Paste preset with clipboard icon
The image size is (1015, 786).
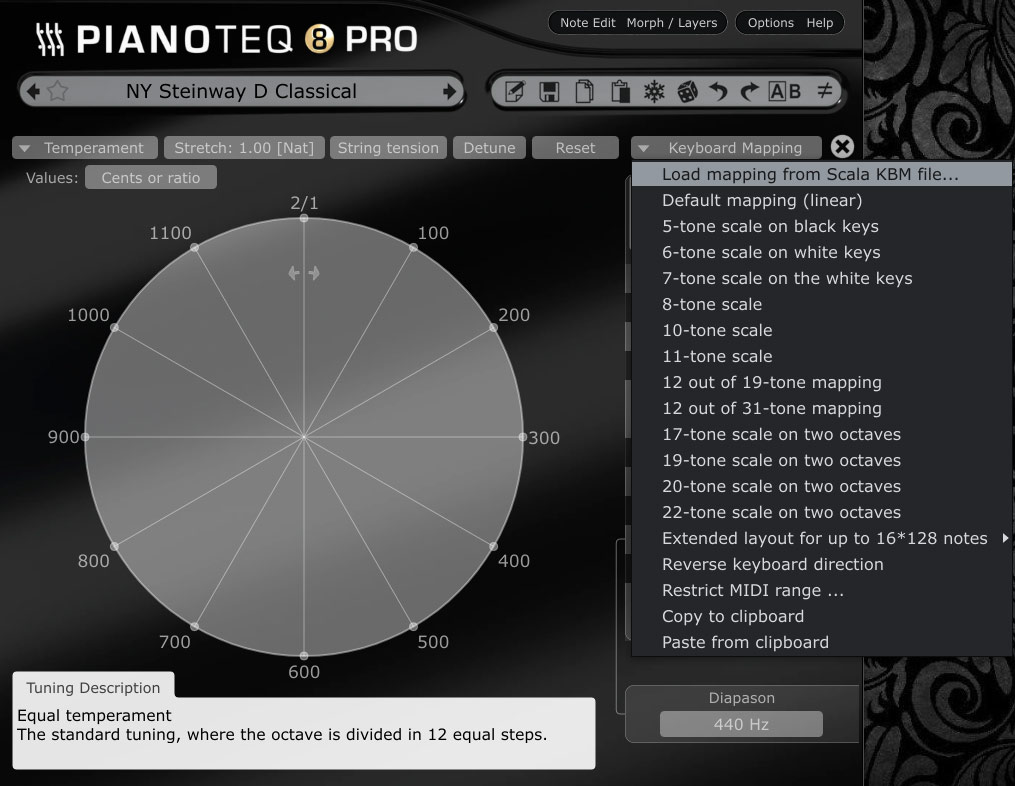point(619,91)
